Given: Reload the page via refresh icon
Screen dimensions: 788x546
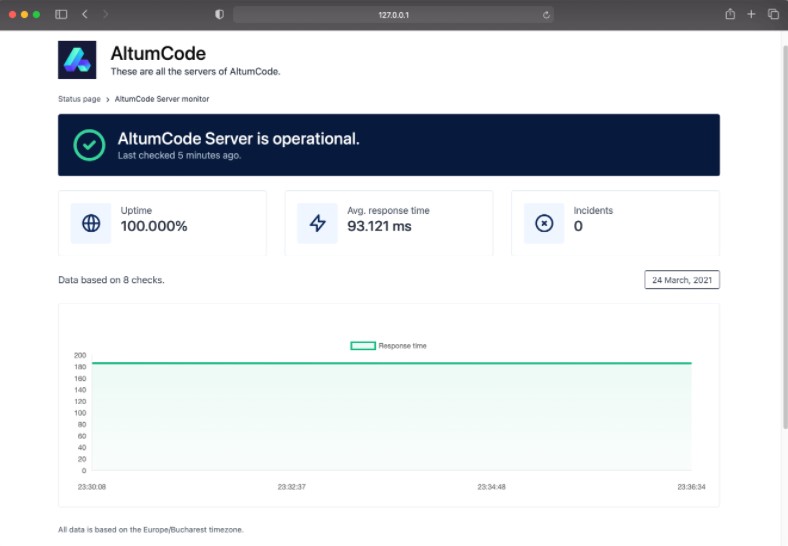Looking at the screenshot, I should (546, 15).
